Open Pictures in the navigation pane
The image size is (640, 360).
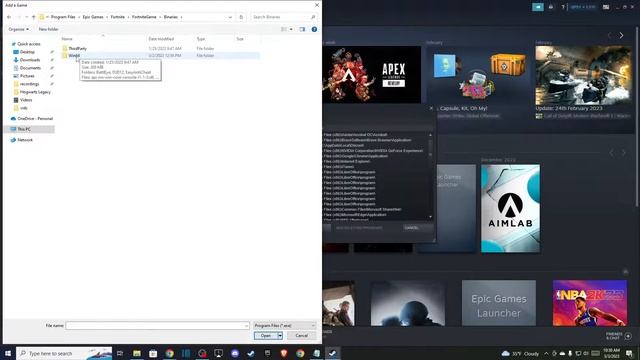[x=27, y=76]
